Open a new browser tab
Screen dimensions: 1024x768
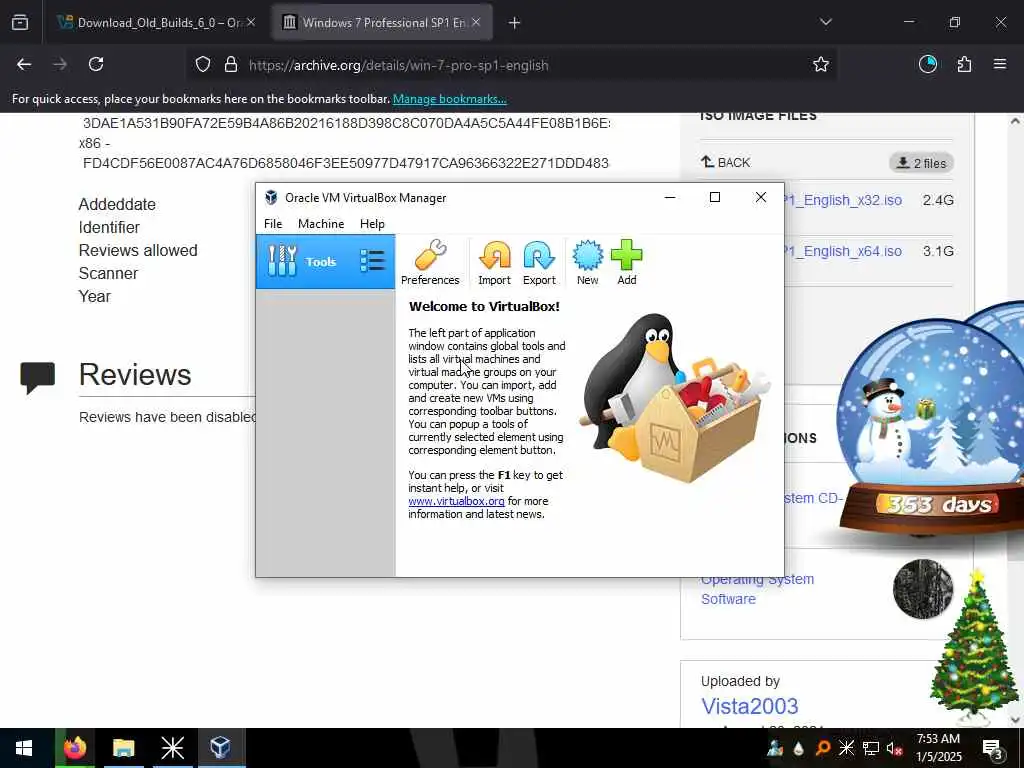(515, 23)
